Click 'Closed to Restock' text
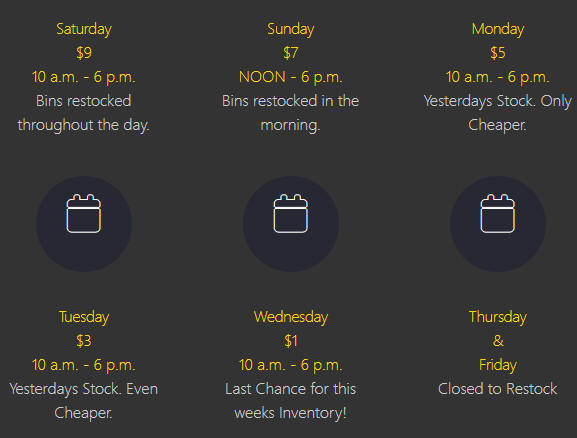The width and height of the screenshot is (577, 438). click(x=498, y=389)
